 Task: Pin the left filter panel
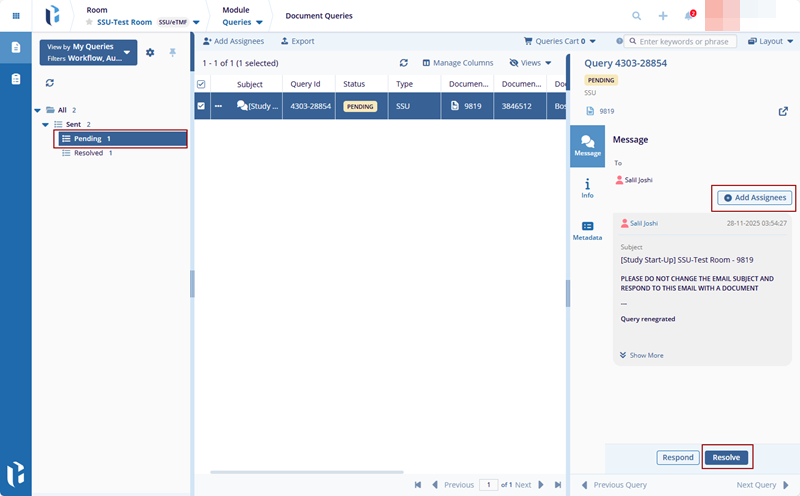172,52
